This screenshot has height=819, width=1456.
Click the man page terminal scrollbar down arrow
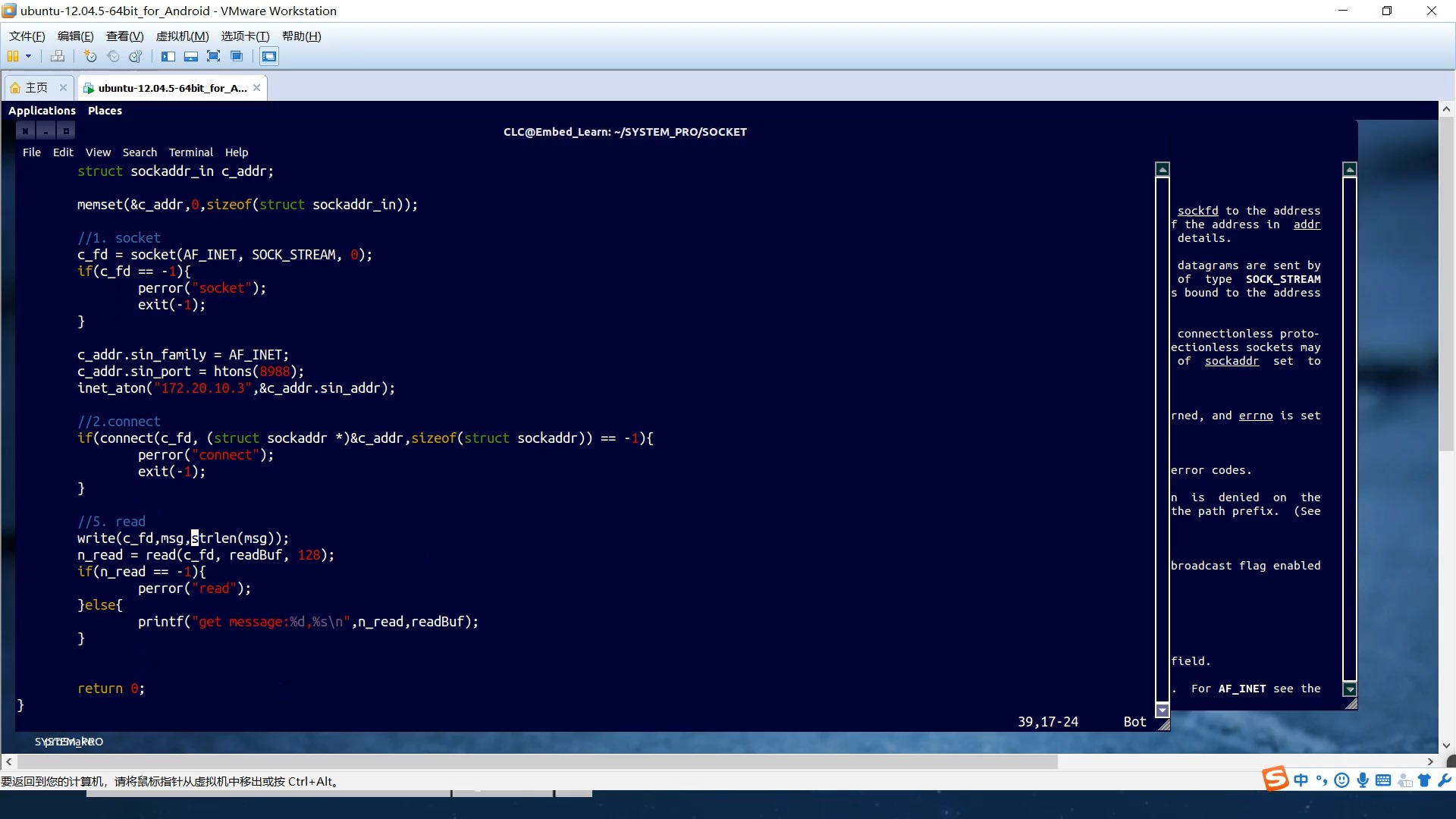click(1349, 689)
